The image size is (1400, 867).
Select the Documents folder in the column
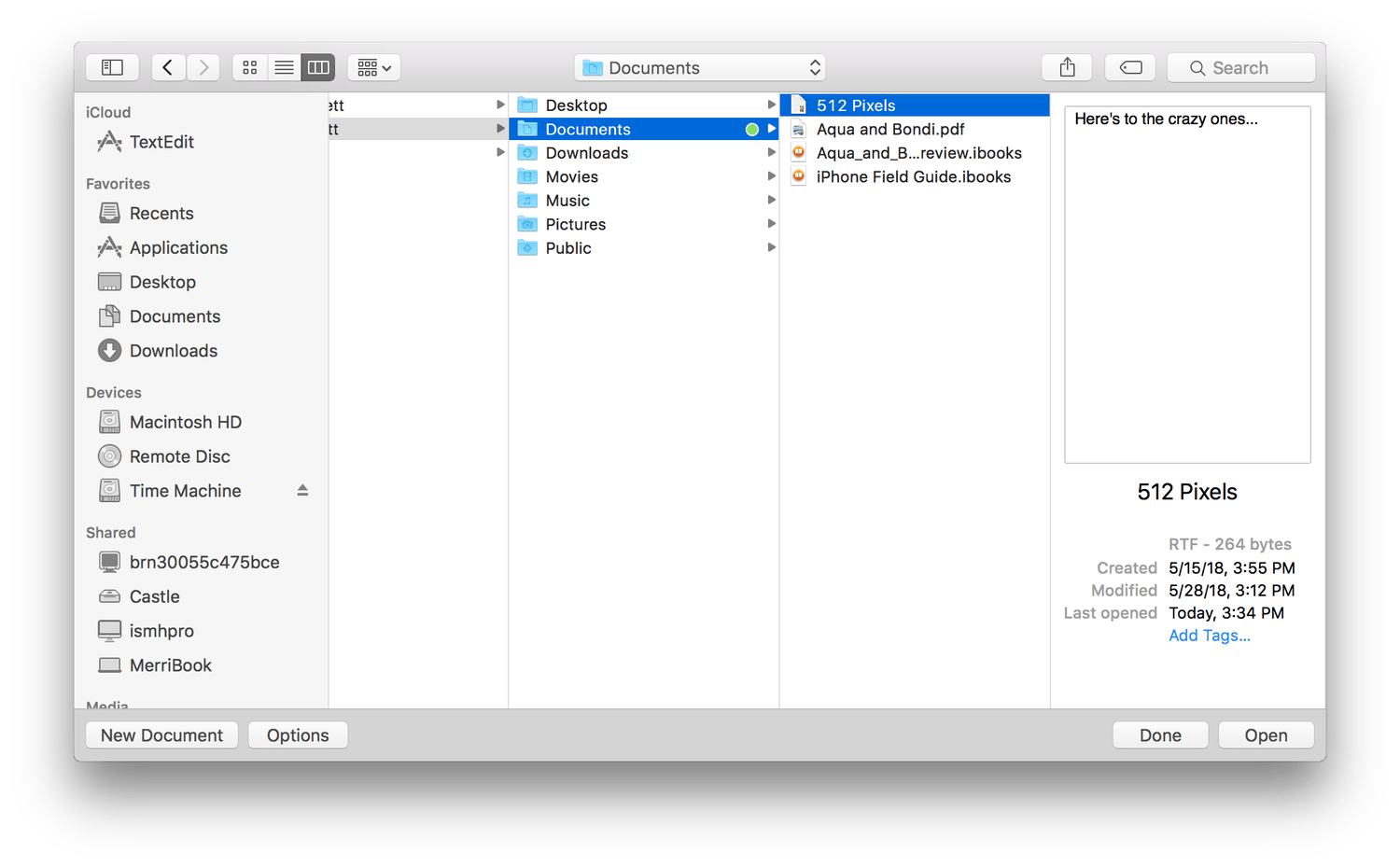coord(644,129)
